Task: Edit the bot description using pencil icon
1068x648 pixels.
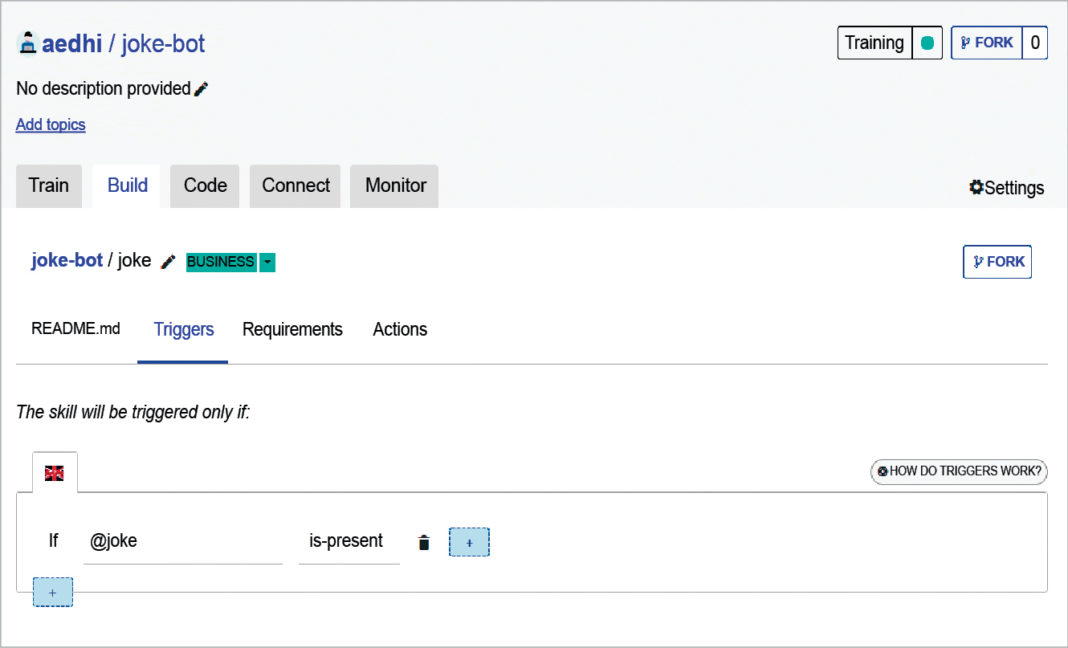Action: click(x=200, y=88)
